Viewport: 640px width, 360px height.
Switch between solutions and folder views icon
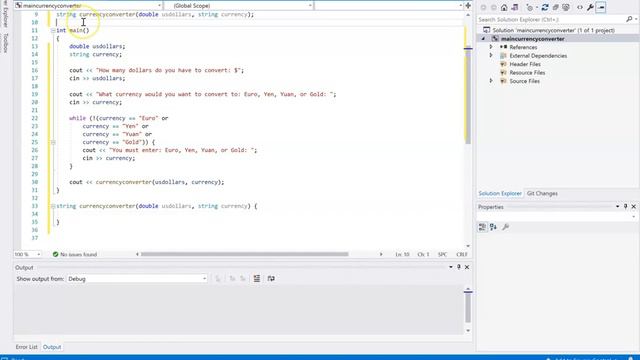tap(515, 7)
